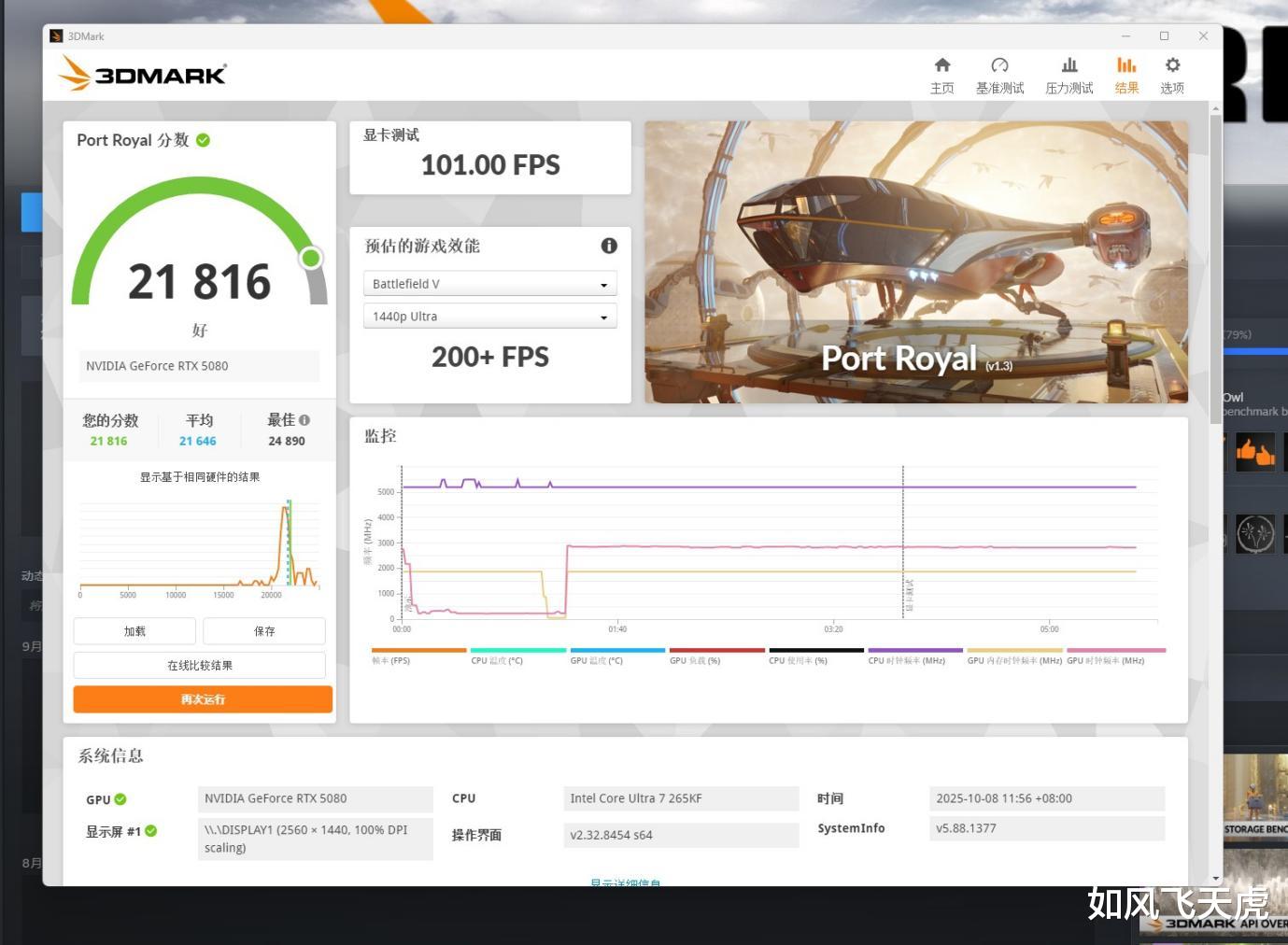Click the 2025-10-08 11:56 +08:00 time field
Image resolution: width=1288 pixels, height=945 pixels.
click(1048, 798)
